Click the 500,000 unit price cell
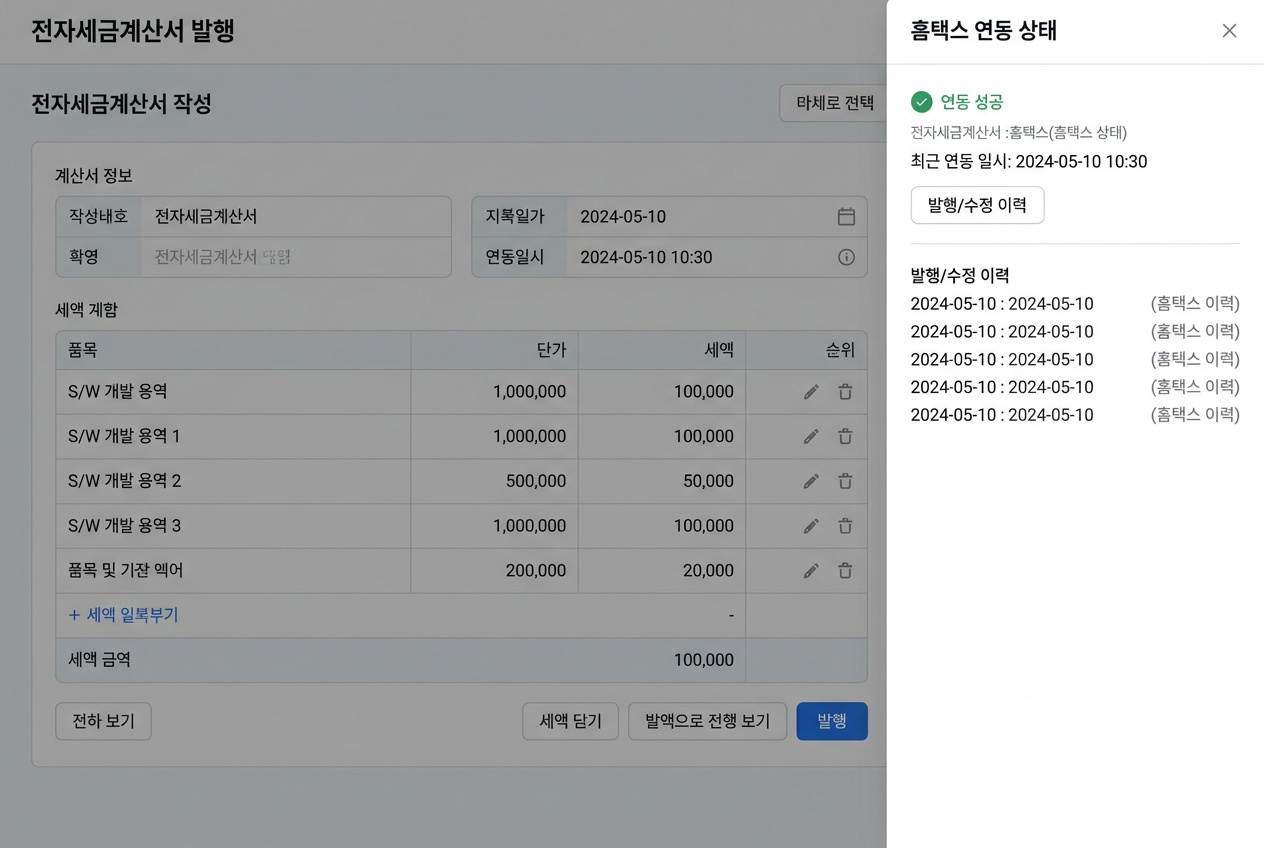This screenshot has width=1264, height=848. tap(494, 481)
